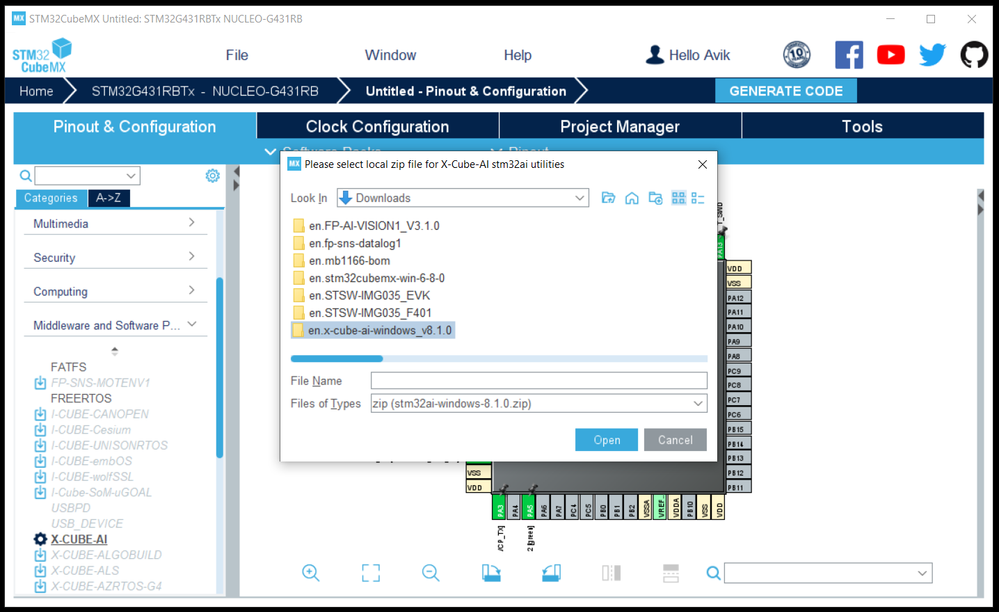Select the en.stm32cubemx-win-6-8-0 folder

370,278
